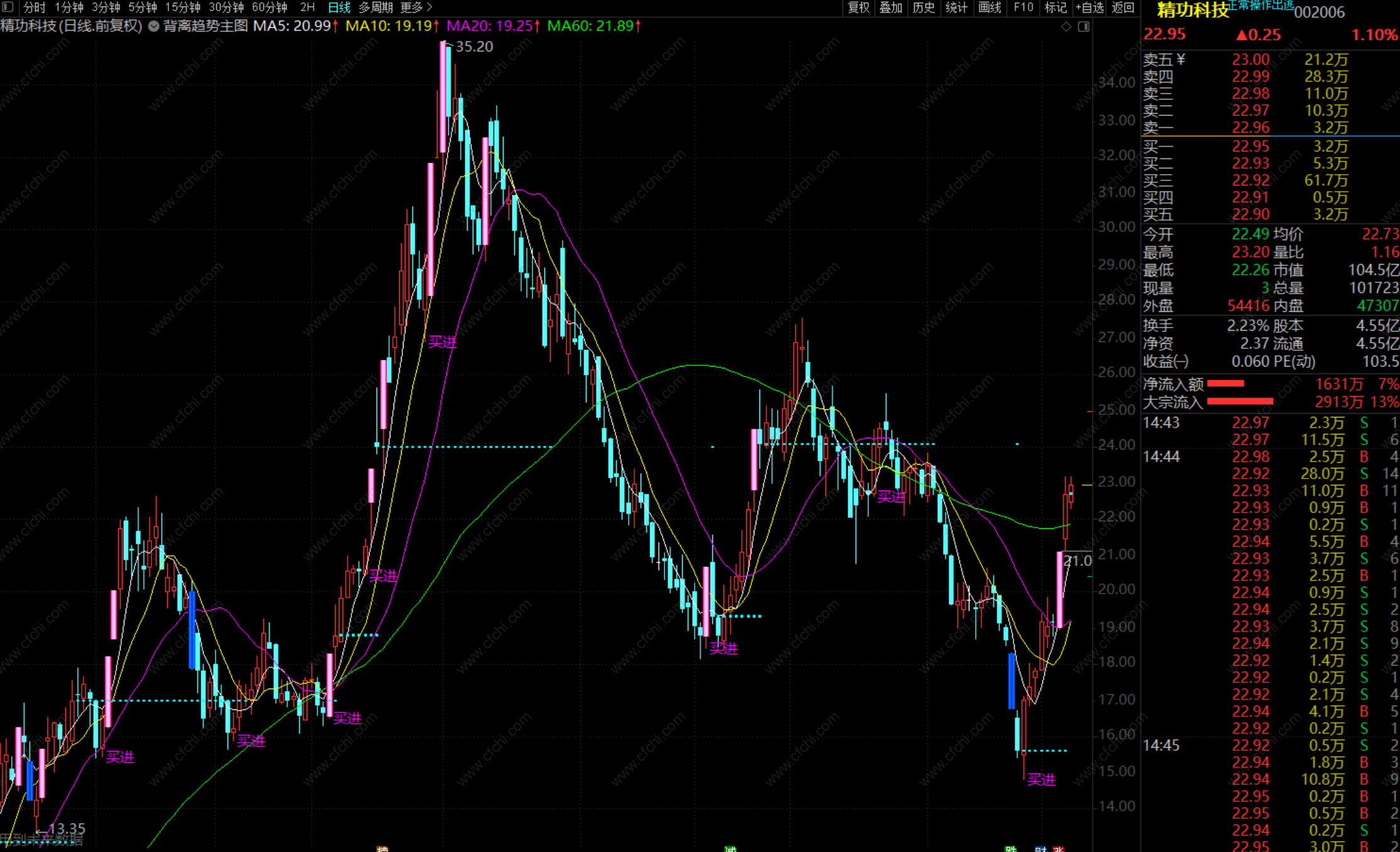Open the 画线 drawing tool
This screenshot has width=1400, height=852.
989,8
